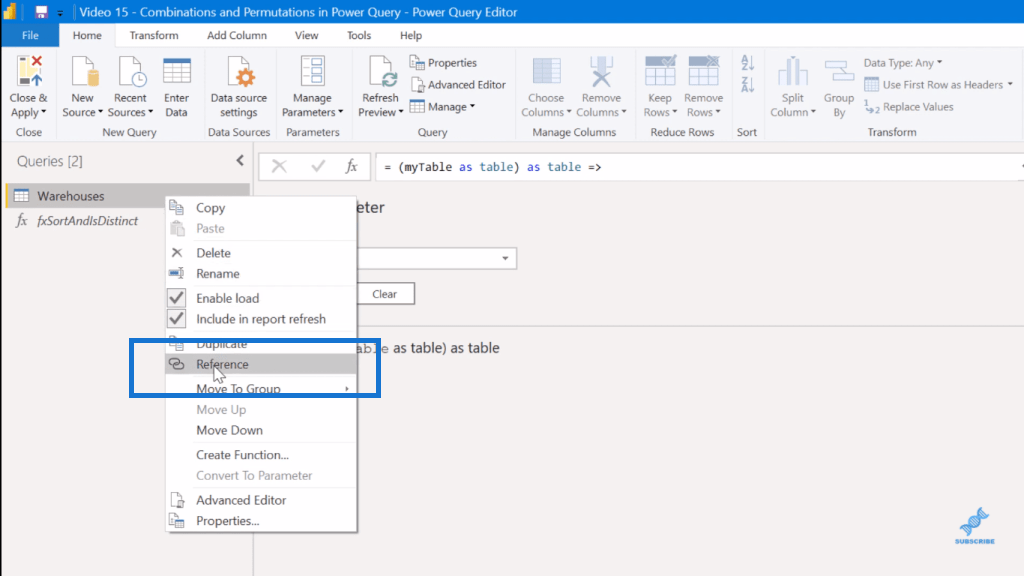Open the quick access toolbar dropdown arrow
The image size is (1024, 576).
point(60,12)
